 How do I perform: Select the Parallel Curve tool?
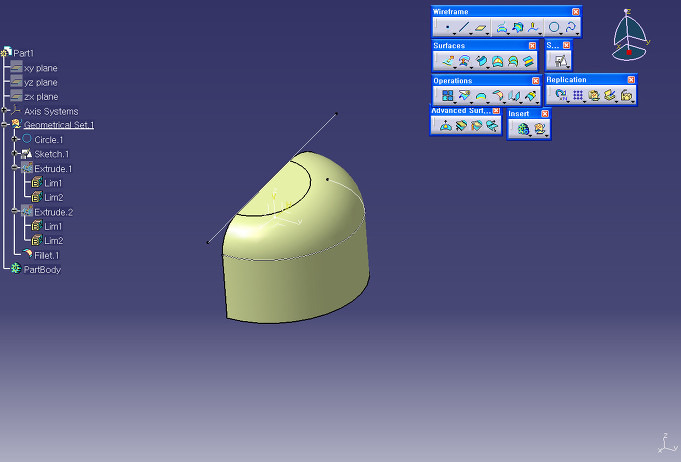click(533, 28)
